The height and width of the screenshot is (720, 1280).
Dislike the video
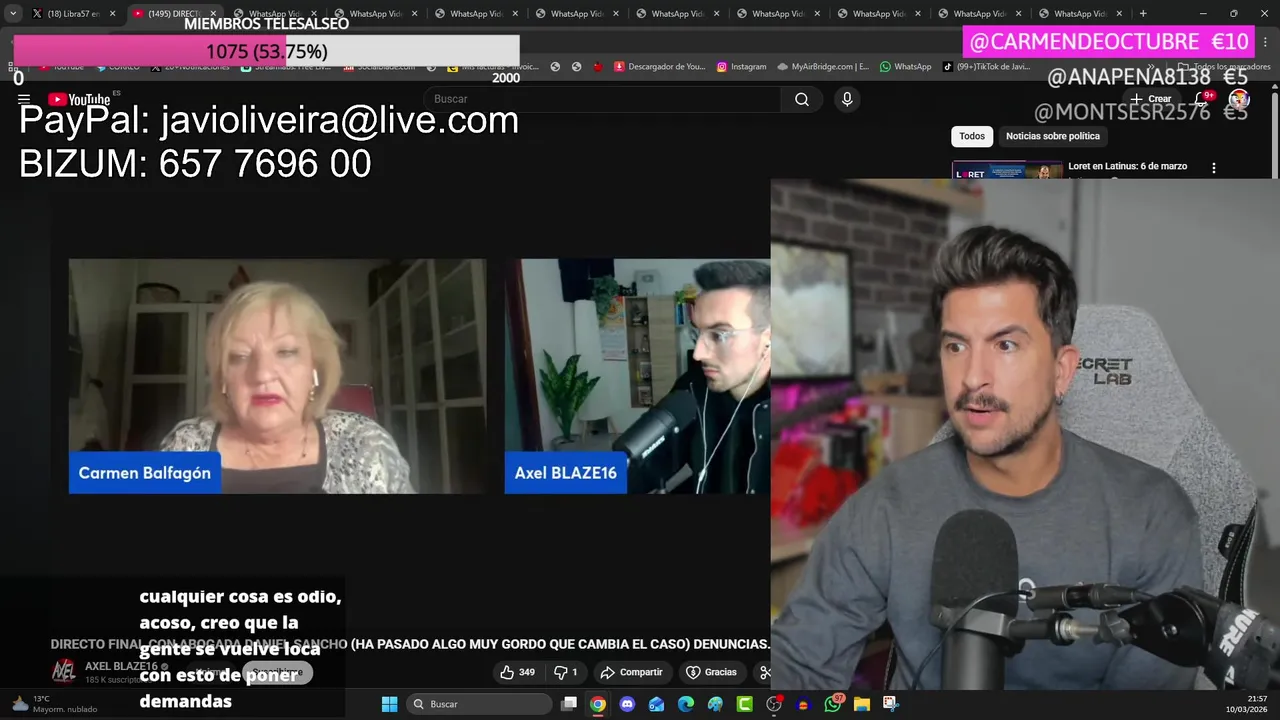566,672
